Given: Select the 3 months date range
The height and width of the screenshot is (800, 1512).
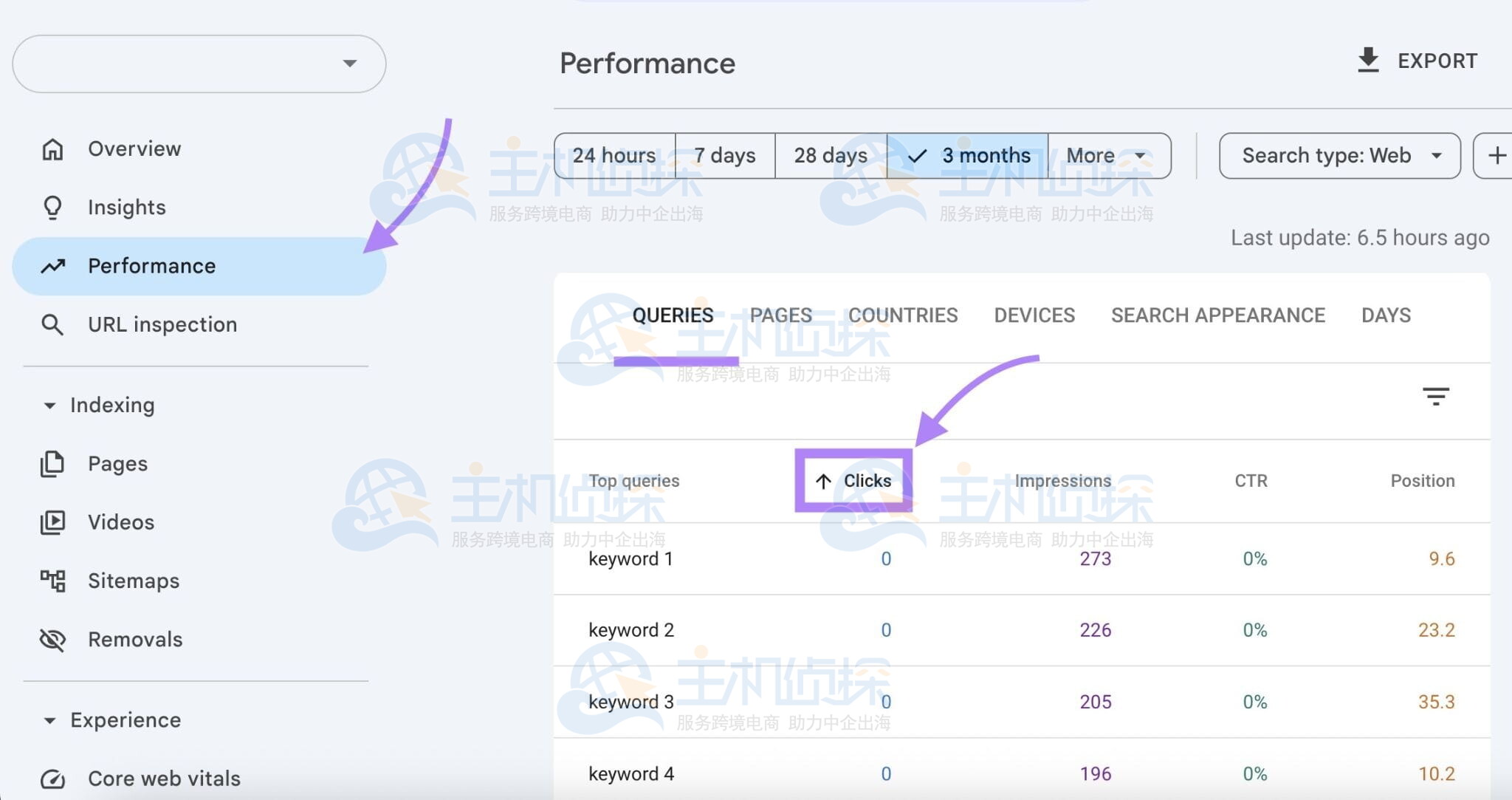Looking at the screenshot, I should (967, 156).
